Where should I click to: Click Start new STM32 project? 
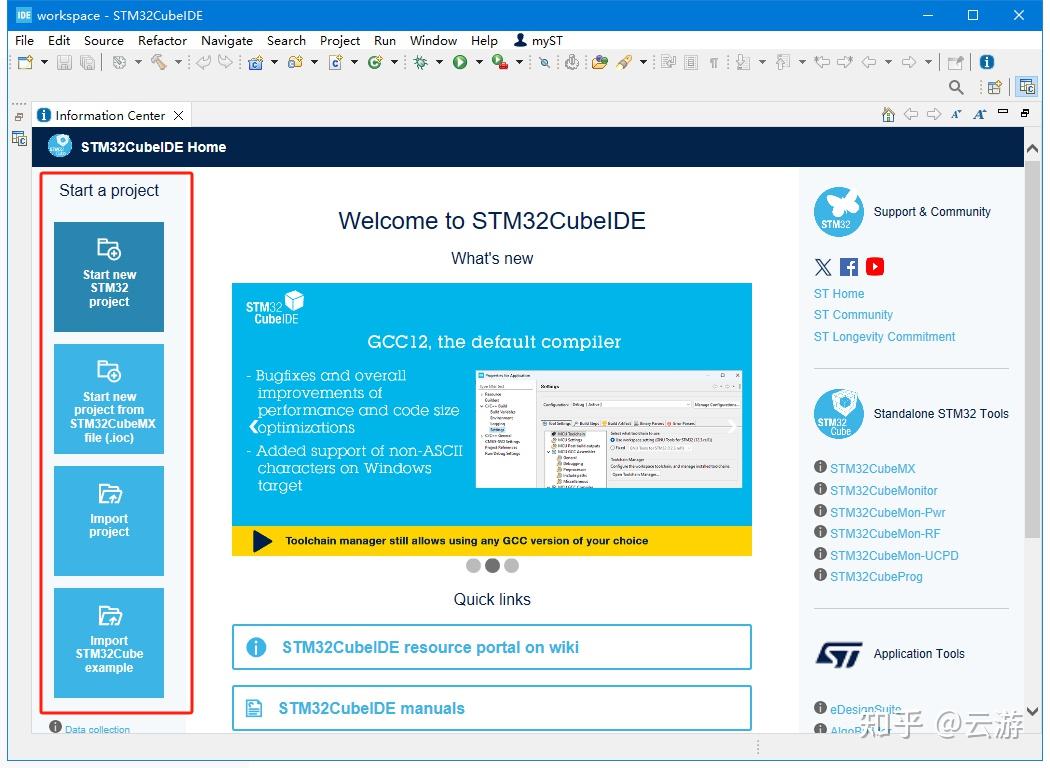(x=108, y=276)
